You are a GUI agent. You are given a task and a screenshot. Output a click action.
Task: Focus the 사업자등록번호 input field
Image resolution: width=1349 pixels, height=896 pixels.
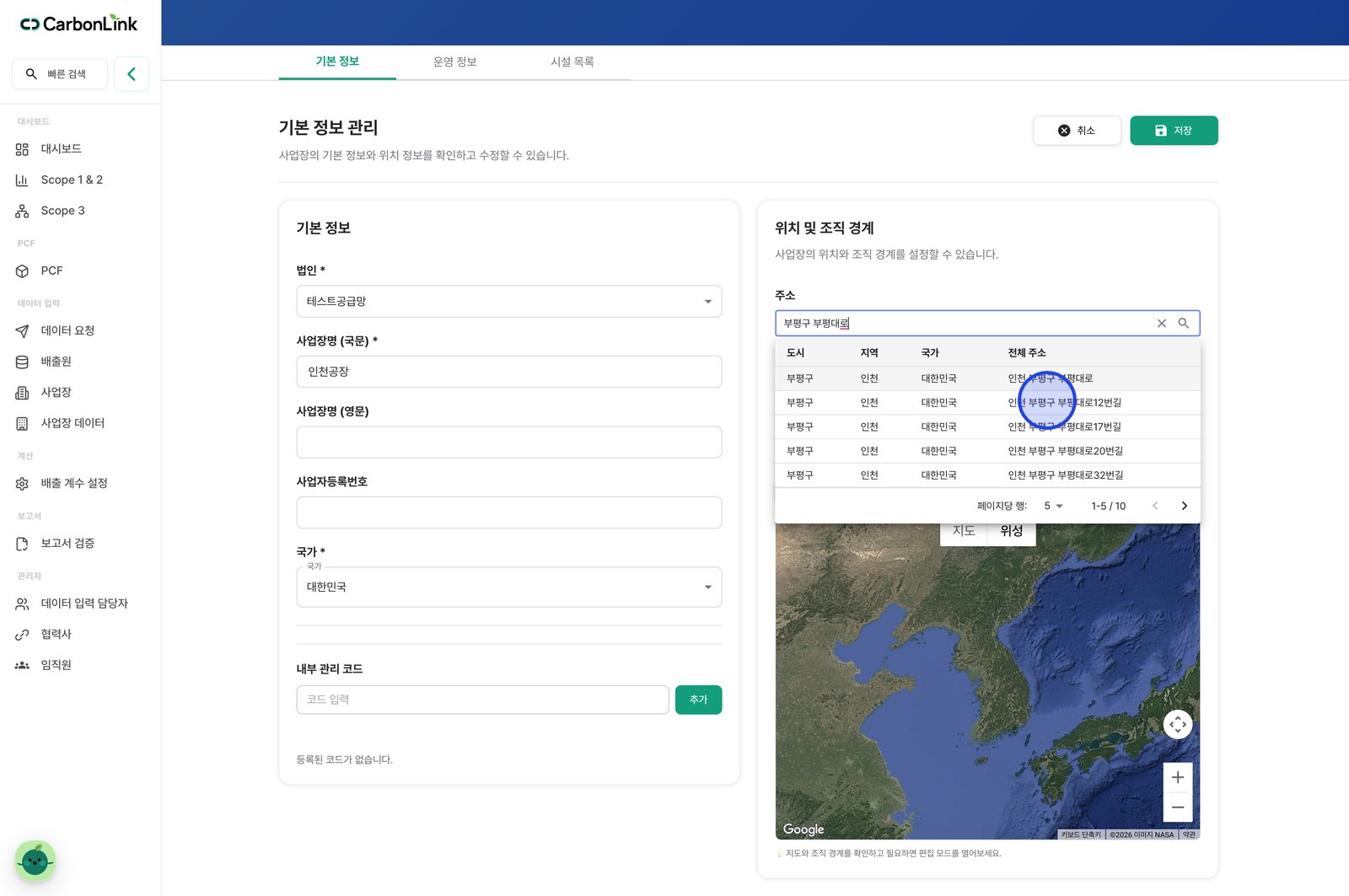point(509,512)
